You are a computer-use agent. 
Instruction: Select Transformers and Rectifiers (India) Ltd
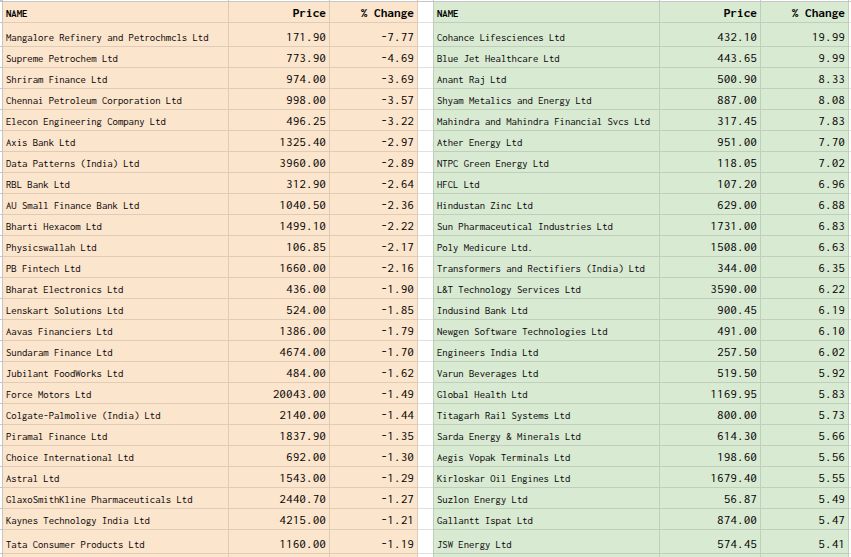pyautogui.click(x=541, y=269)
